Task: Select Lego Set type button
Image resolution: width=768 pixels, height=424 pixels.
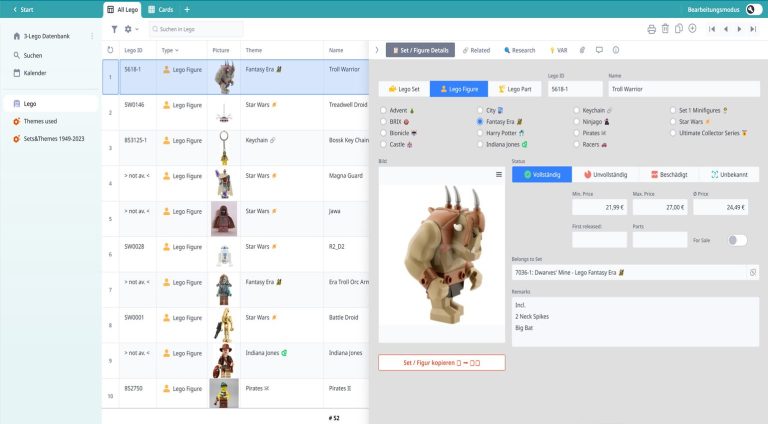Action: coord(404,89)
